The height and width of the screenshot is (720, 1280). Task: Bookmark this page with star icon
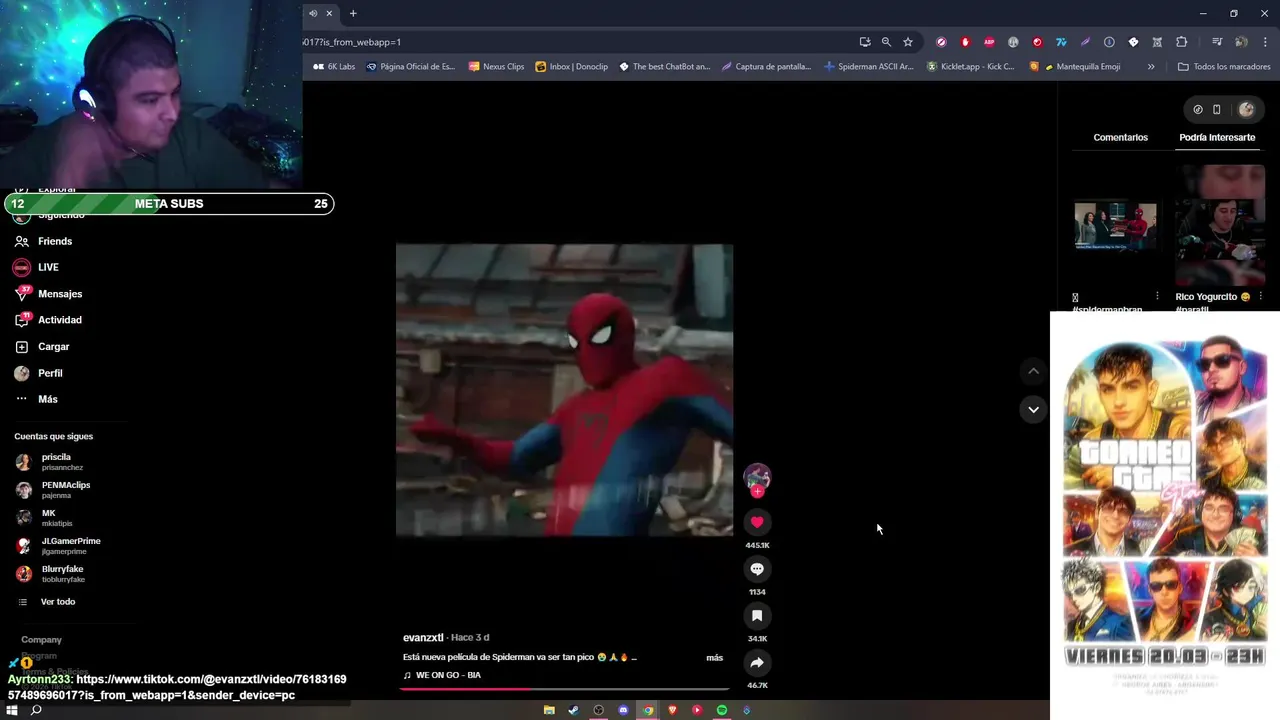(908, 42)
